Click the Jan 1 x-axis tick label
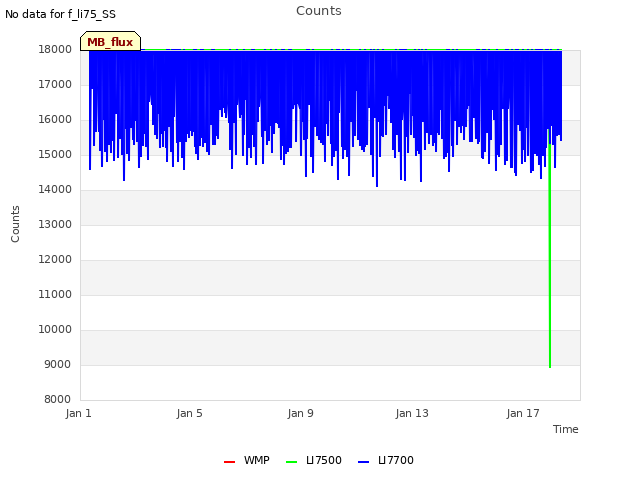This screenshot has height=480, width=640. [x=78, y=413]
